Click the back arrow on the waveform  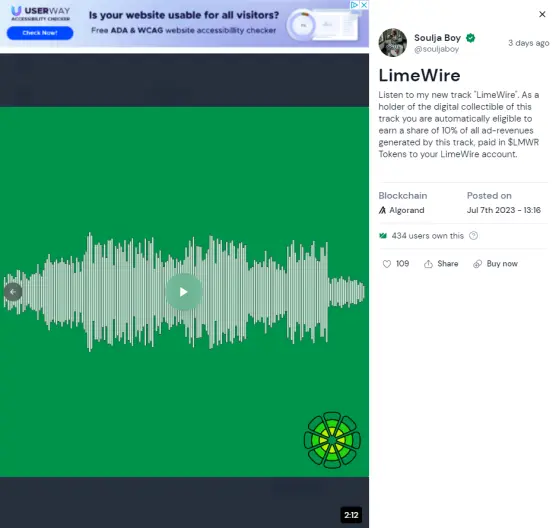(13, 292)
